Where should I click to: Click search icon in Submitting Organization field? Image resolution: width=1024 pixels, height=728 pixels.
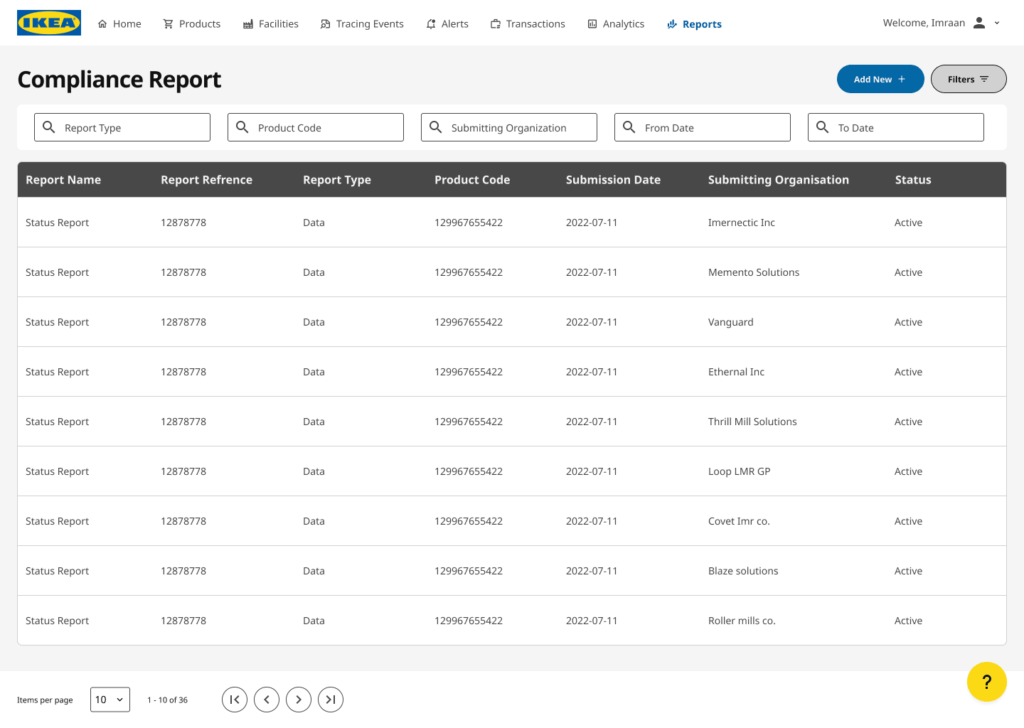(x=436, y=127)
